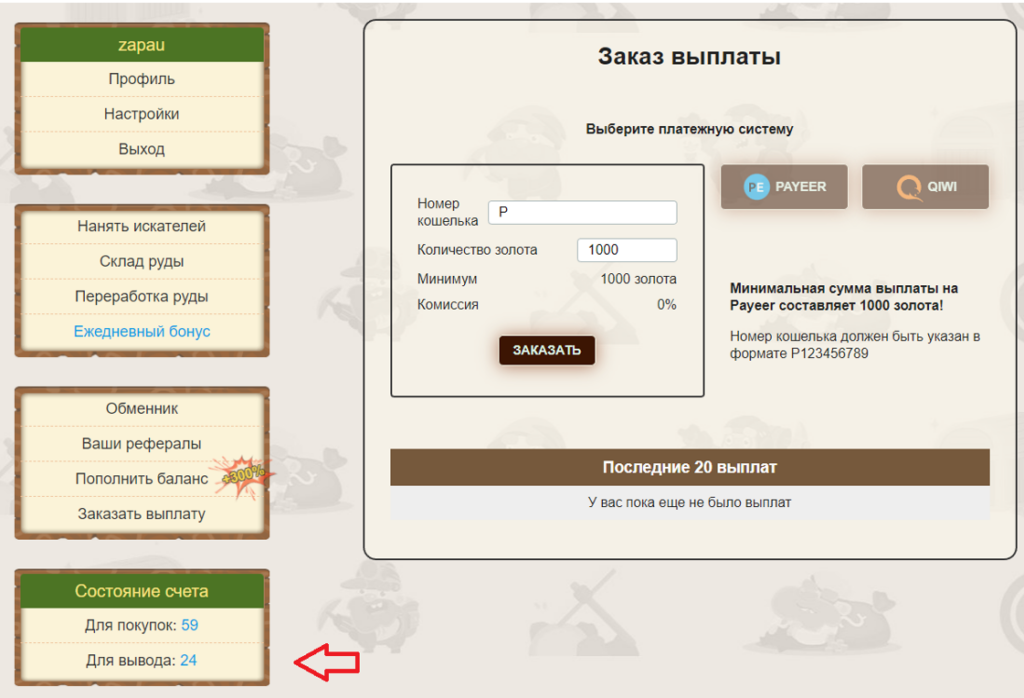This screenshot has width=1024, height=698.
Task: Click the Для покупок value 59
Action: [190, 625]
